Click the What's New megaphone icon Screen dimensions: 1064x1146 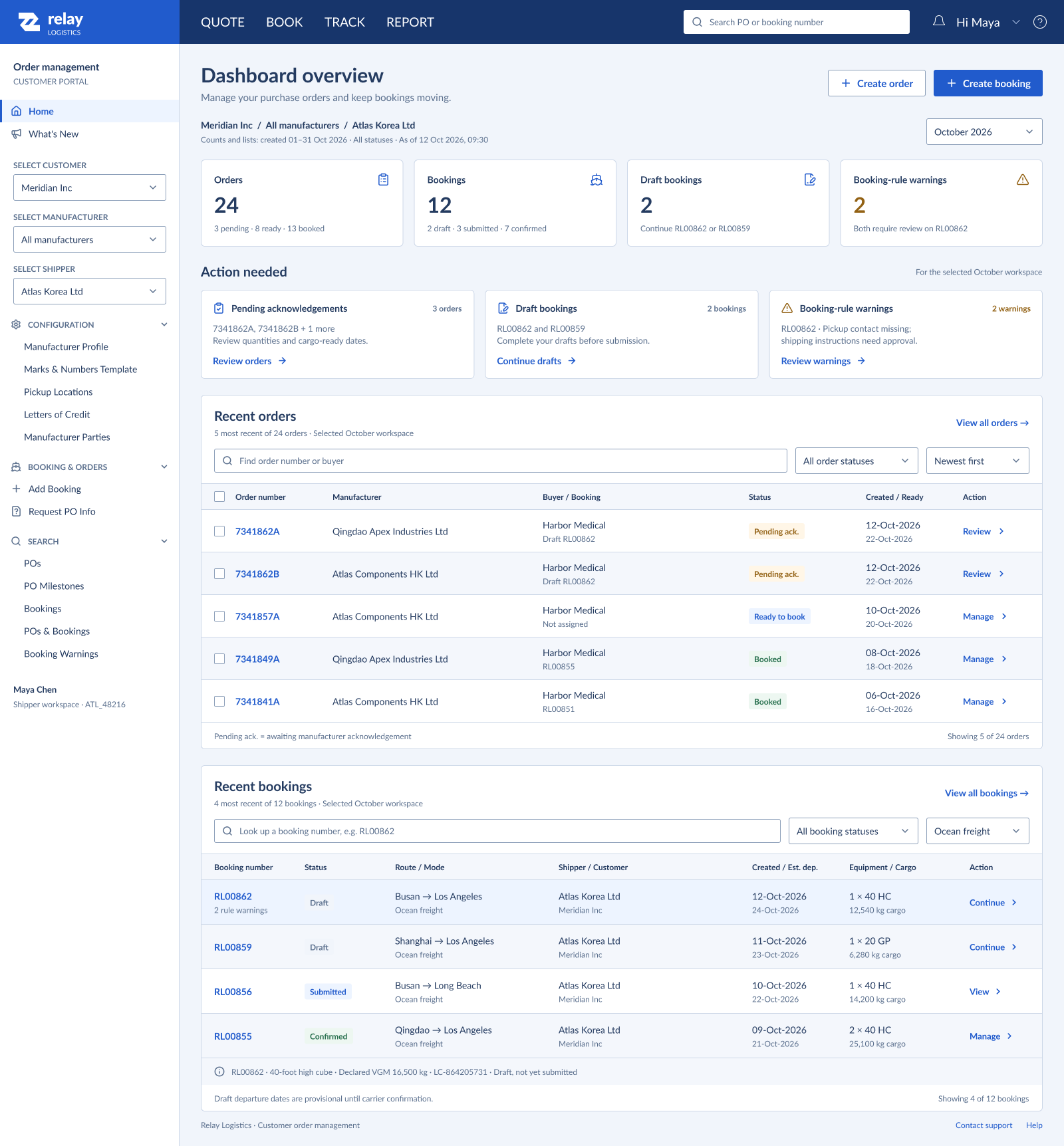pyautogui.click(x=17, y=134)
